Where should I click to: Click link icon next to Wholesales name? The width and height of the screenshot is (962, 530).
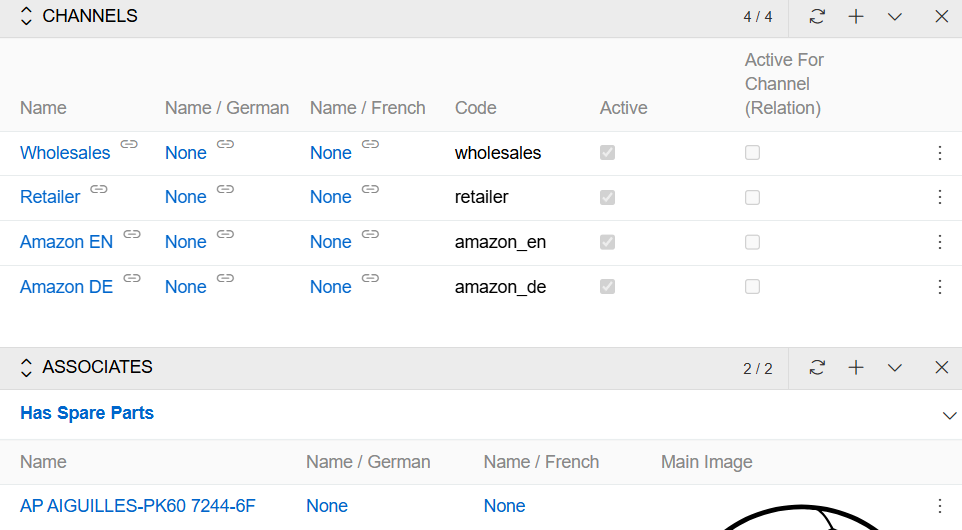[x=129, y=144]
